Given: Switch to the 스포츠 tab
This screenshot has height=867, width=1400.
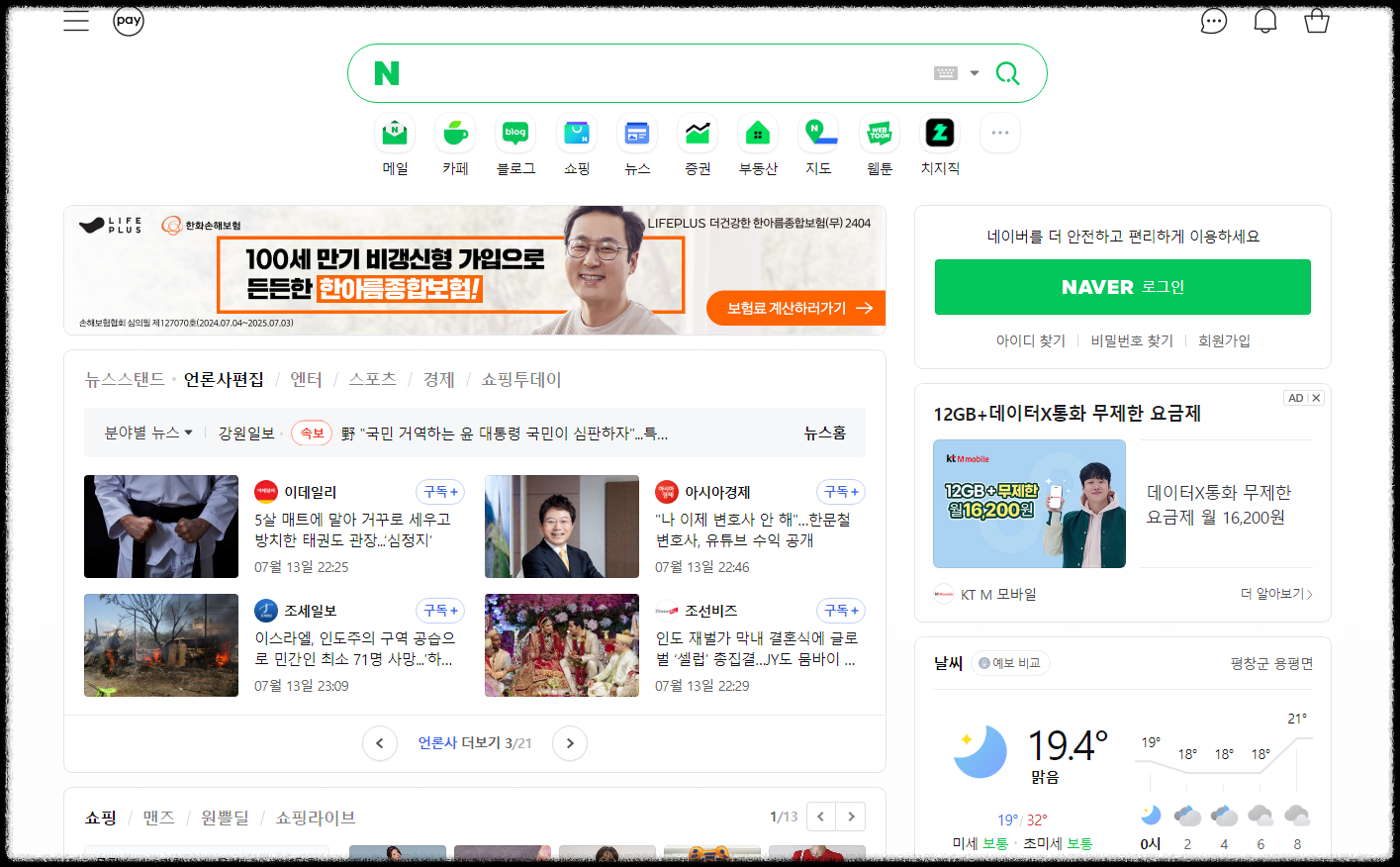Looking at the screenshot, I should point(373,379).
